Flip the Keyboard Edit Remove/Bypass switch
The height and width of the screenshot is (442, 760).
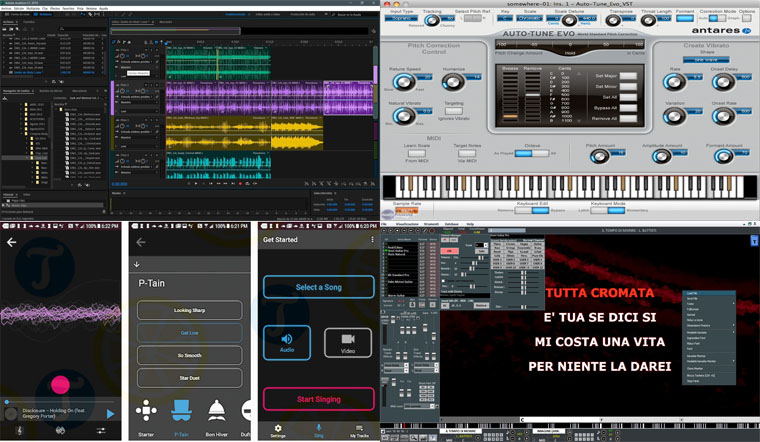point(532,210)
